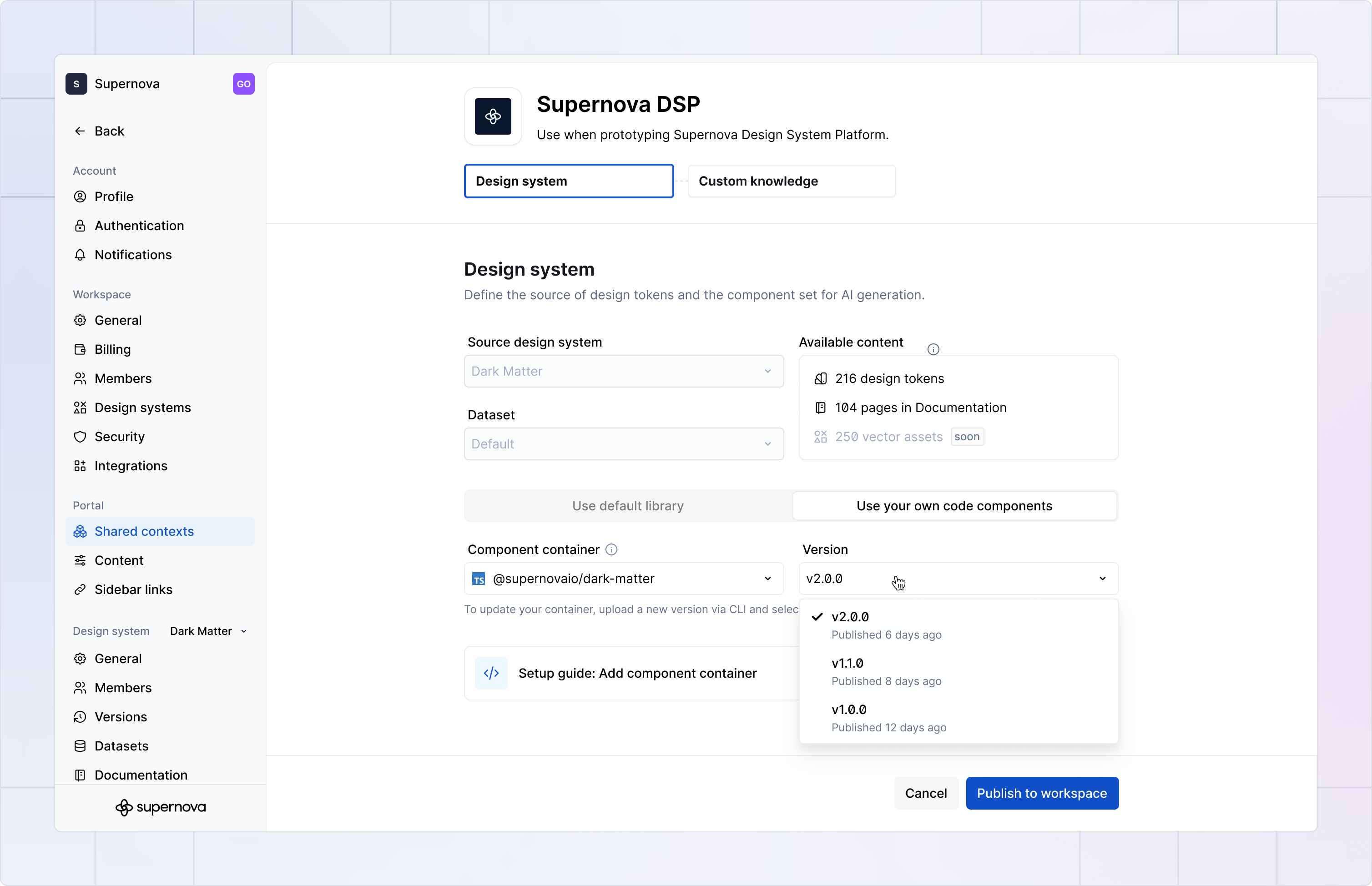
Task: Click Publish to workspace button
Action: (x=1042, y=793)
